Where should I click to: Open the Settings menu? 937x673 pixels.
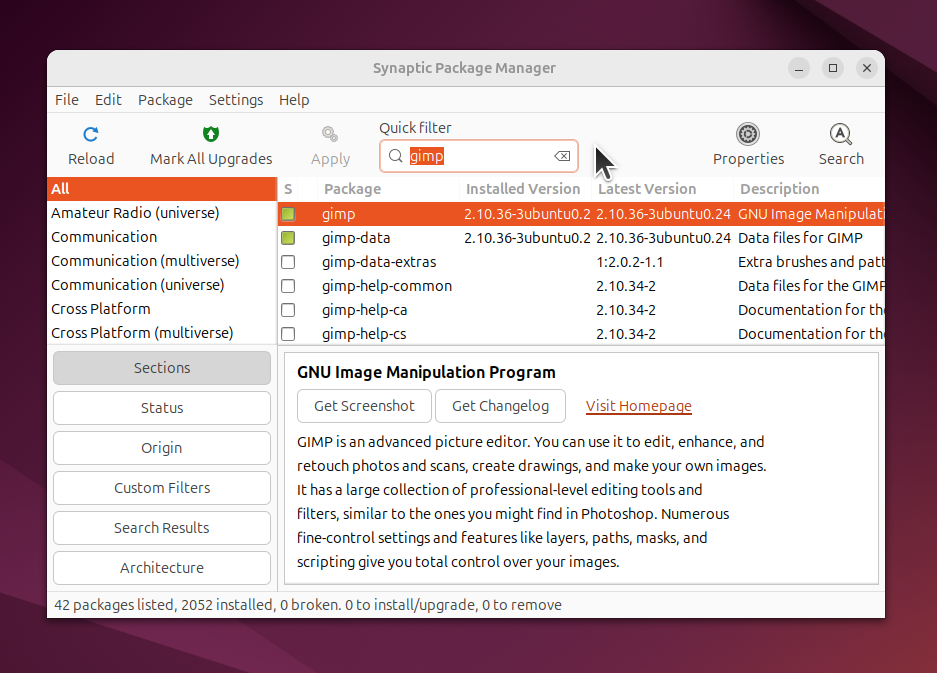[236, 100]
